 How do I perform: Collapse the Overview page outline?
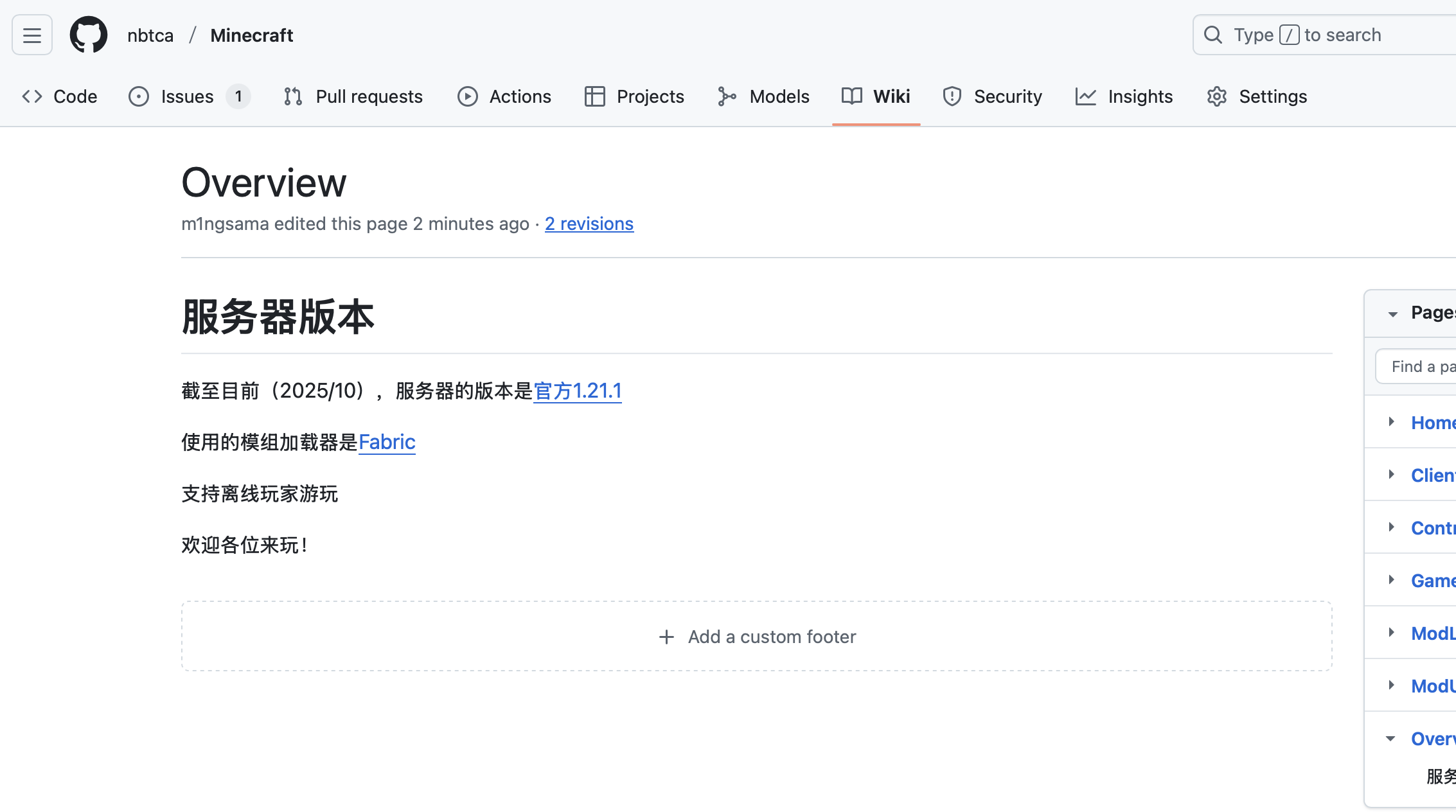point(1391,739)
